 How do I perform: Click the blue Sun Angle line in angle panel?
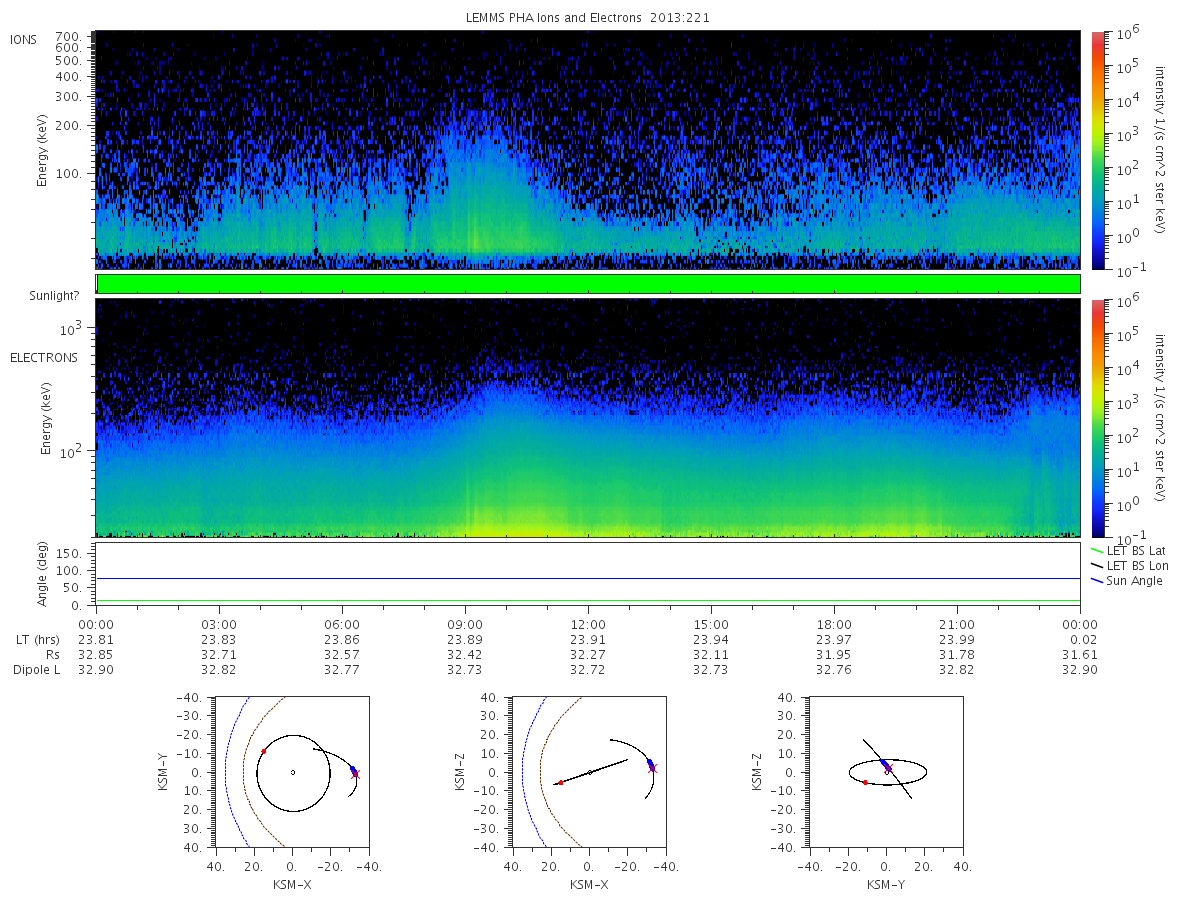pyautogui.click(x=588, y=578)
